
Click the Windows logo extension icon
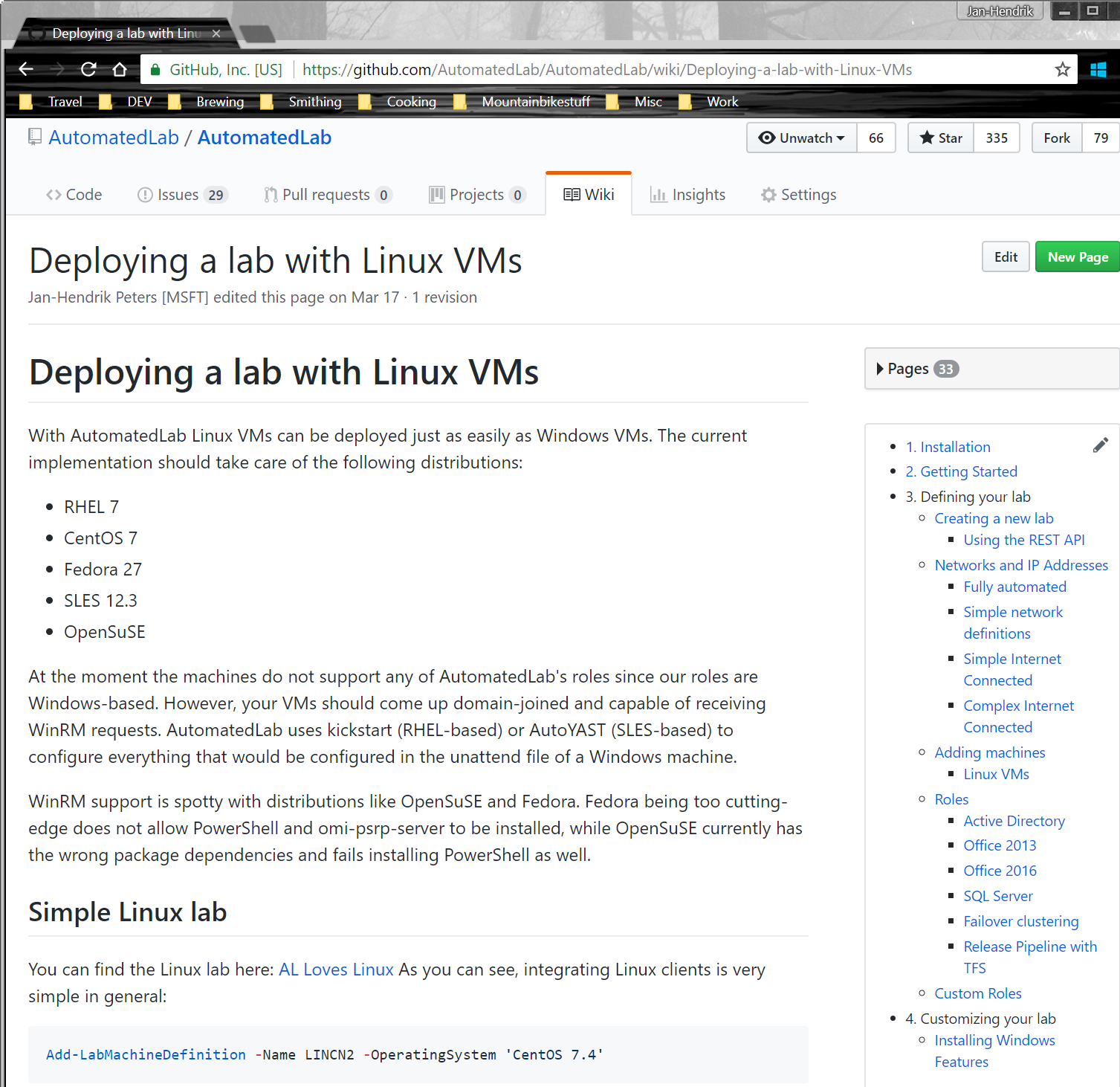pyautogui.click(x=1098, y=69)
